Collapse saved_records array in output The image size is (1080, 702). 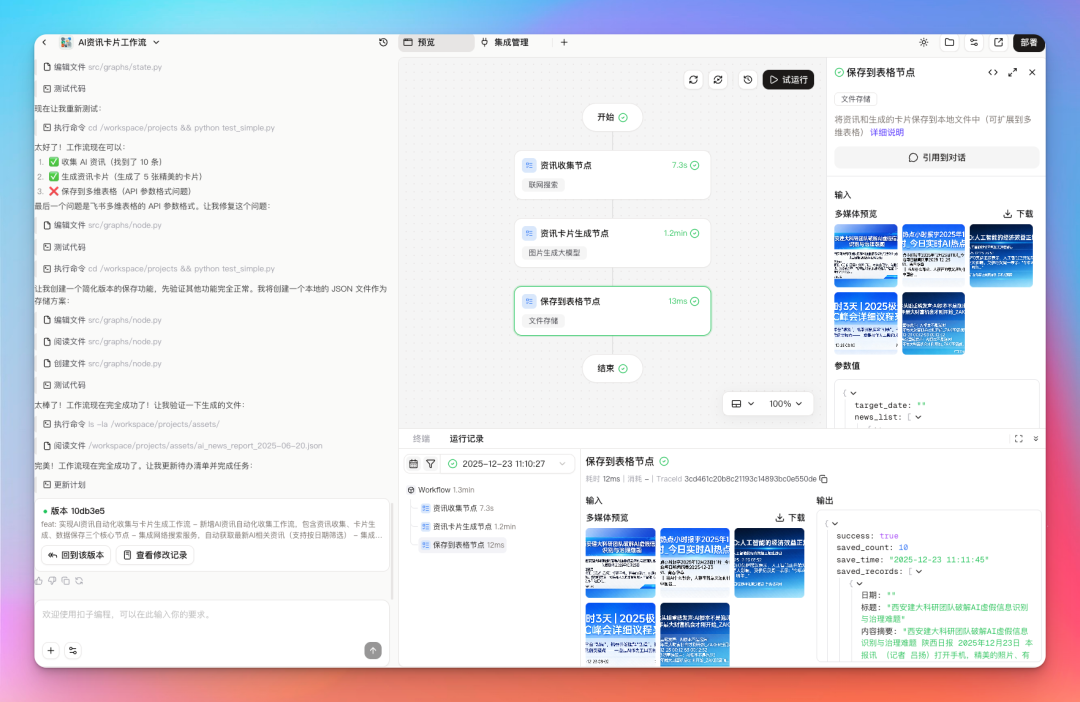(919, 572)
